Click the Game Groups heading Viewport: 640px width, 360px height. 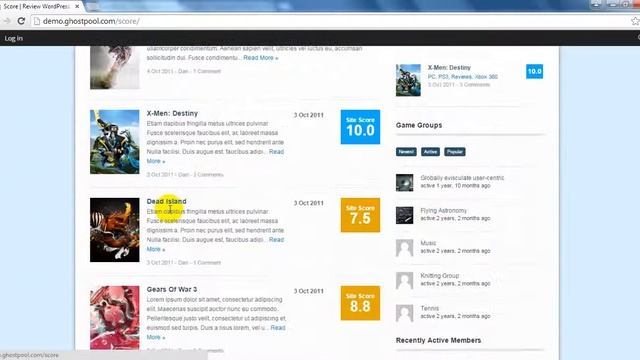[419, 125]
